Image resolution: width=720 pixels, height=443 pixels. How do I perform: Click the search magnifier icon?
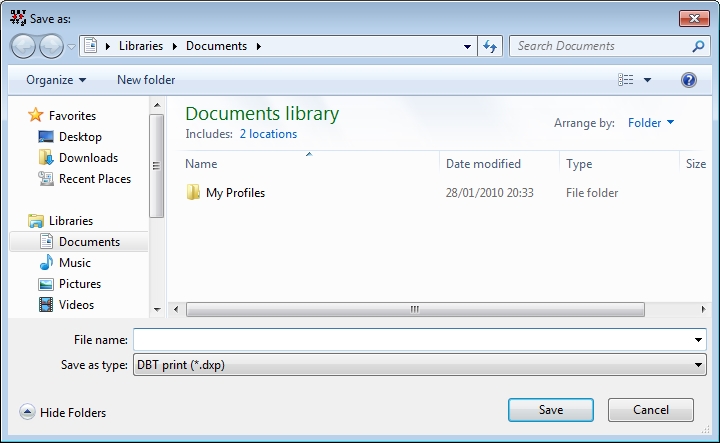tap(698, 46)
